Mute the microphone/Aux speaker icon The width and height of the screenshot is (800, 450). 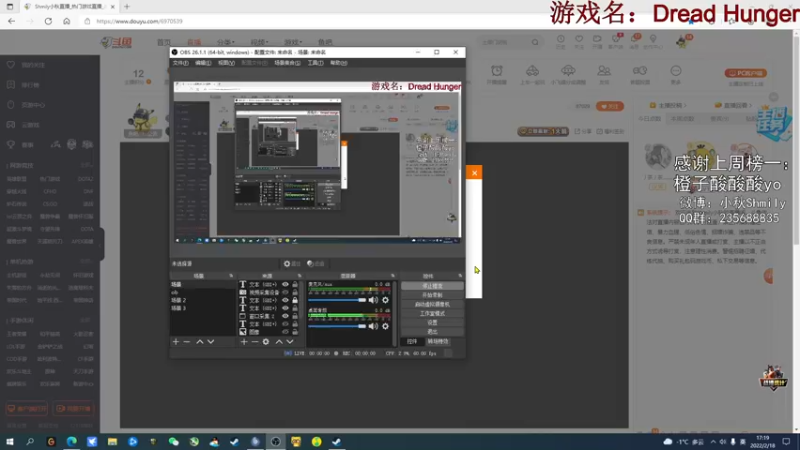point(373,300)
